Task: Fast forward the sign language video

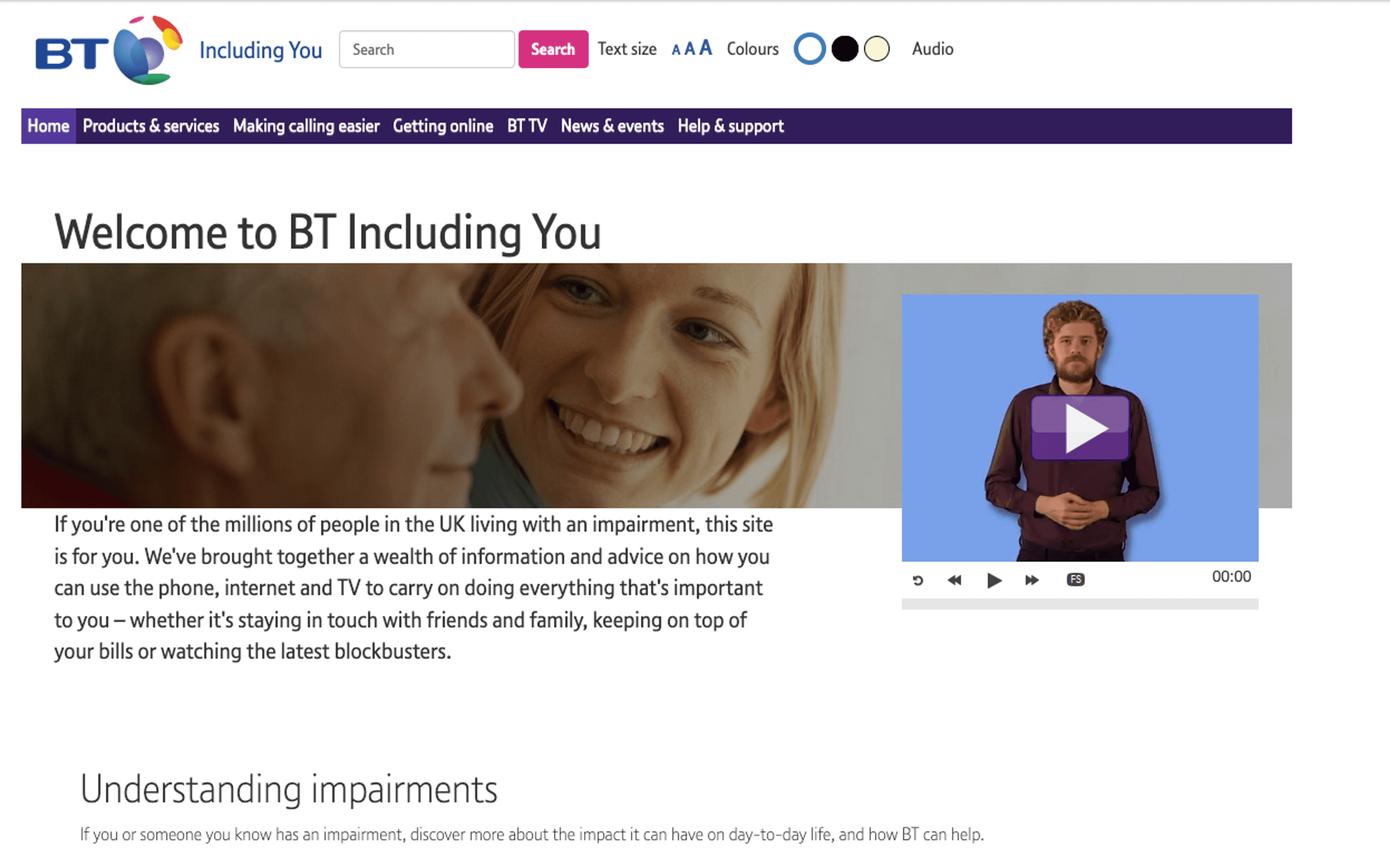Action: point(1032,580)
